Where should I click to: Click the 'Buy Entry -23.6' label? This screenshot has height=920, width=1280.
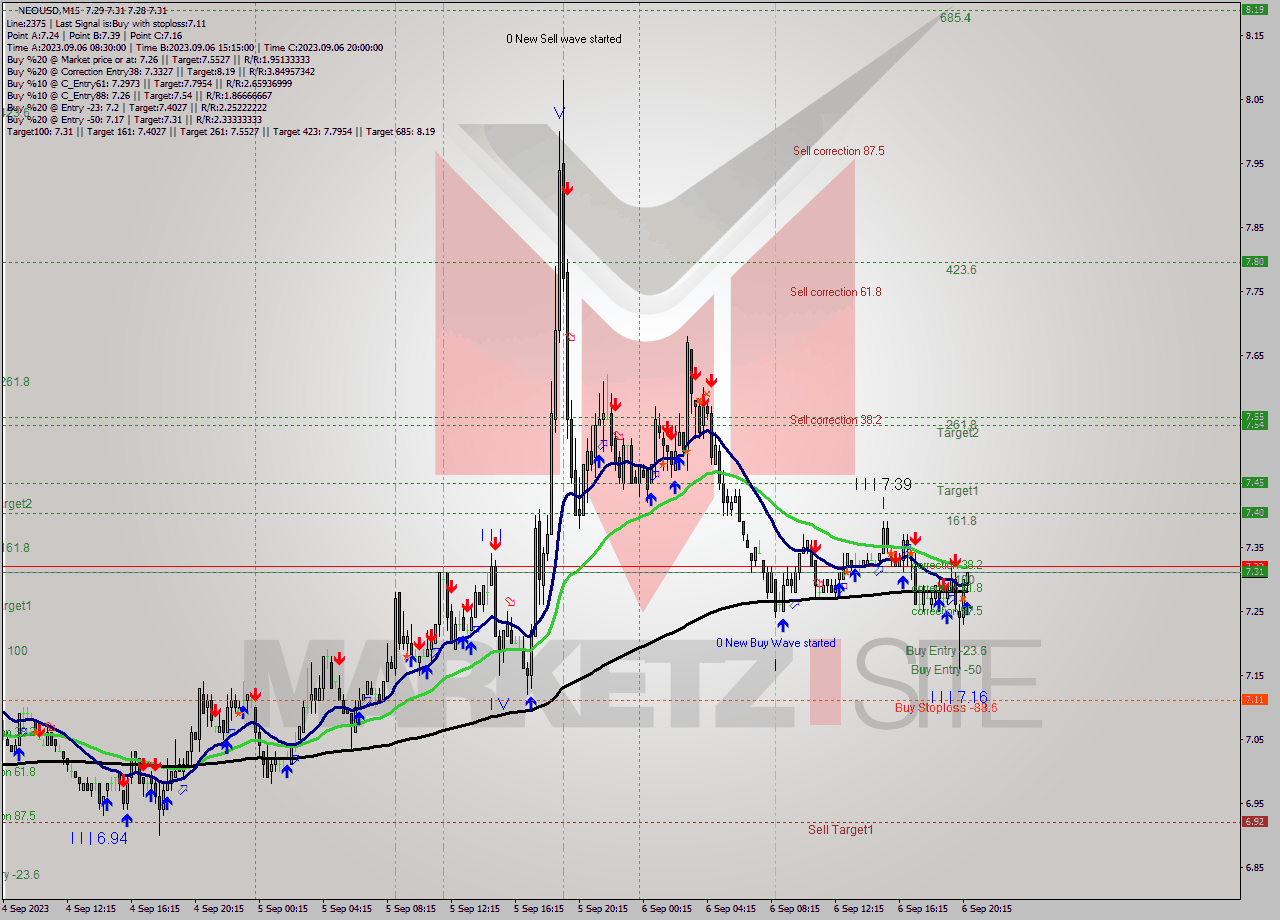pyautogui.click(x=944, y=651)
